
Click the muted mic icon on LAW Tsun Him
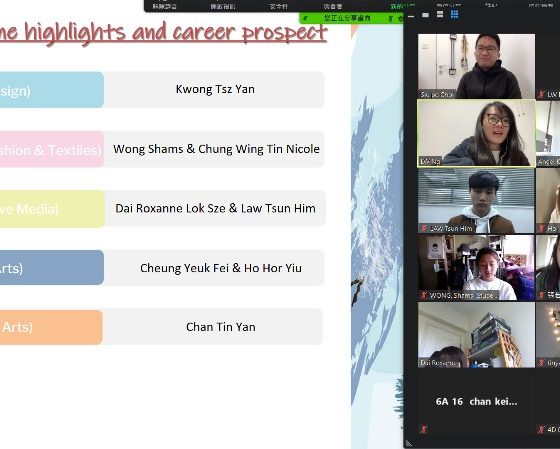(424, 228)
